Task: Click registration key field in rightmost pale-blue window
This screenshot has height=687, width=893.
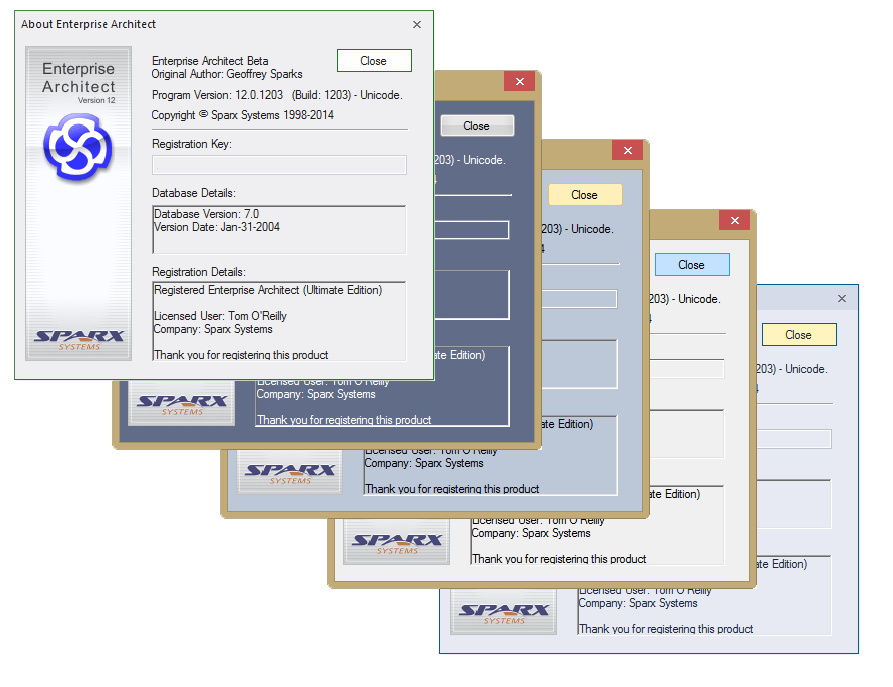Action: [794, 439]
